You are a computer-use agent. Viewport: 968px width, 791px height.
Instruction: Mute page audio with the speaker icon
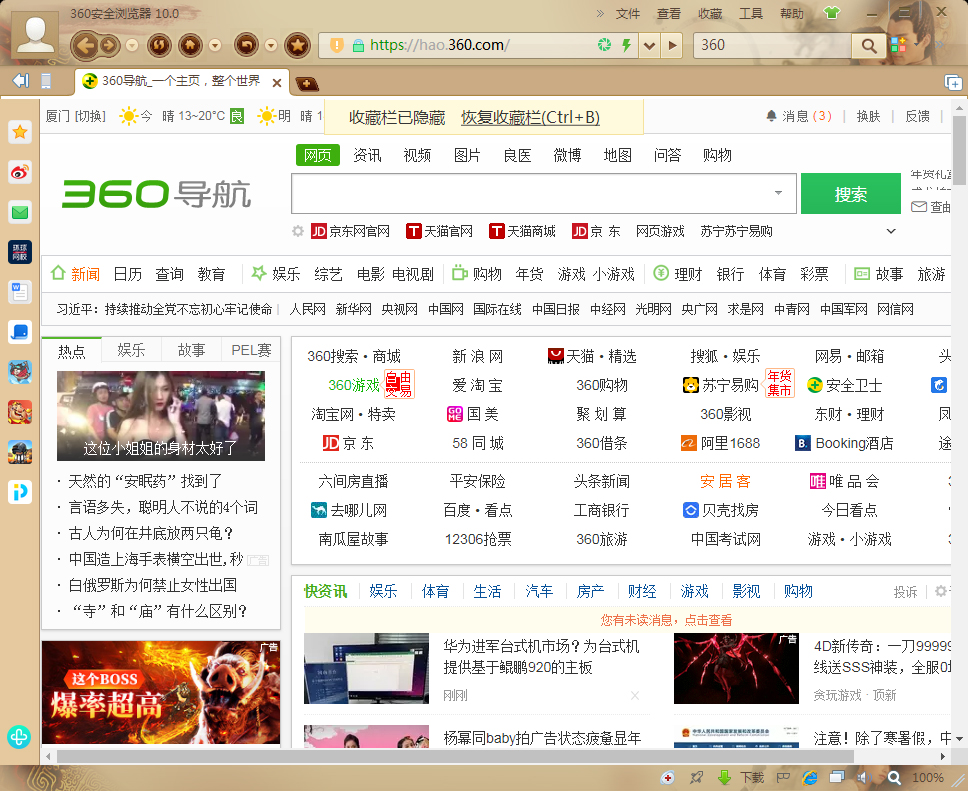(x=864, y=777)
